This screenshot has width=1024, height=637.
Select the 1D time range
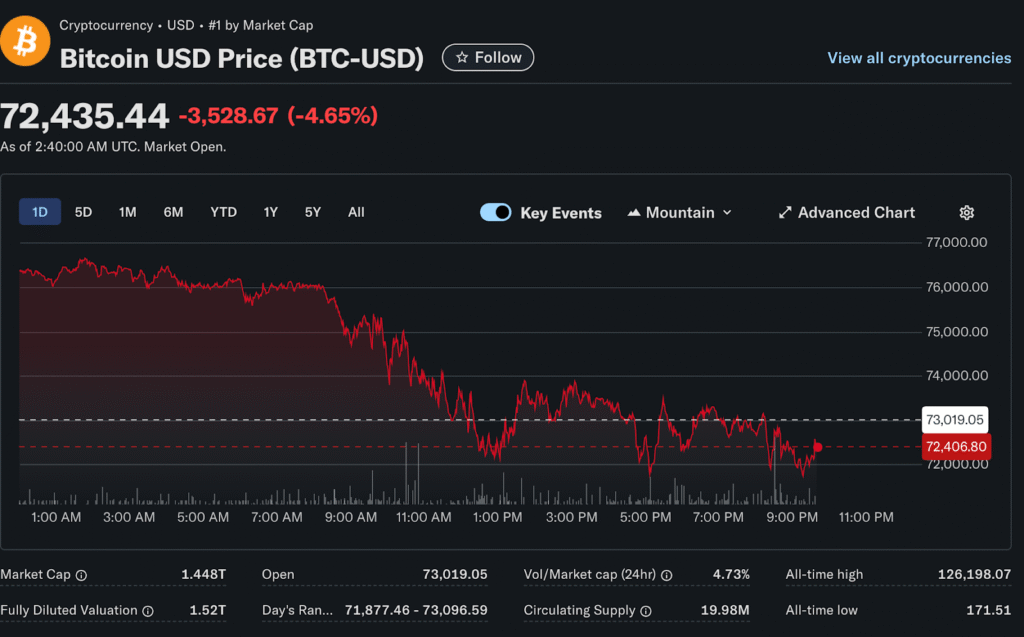click(40, 212)
